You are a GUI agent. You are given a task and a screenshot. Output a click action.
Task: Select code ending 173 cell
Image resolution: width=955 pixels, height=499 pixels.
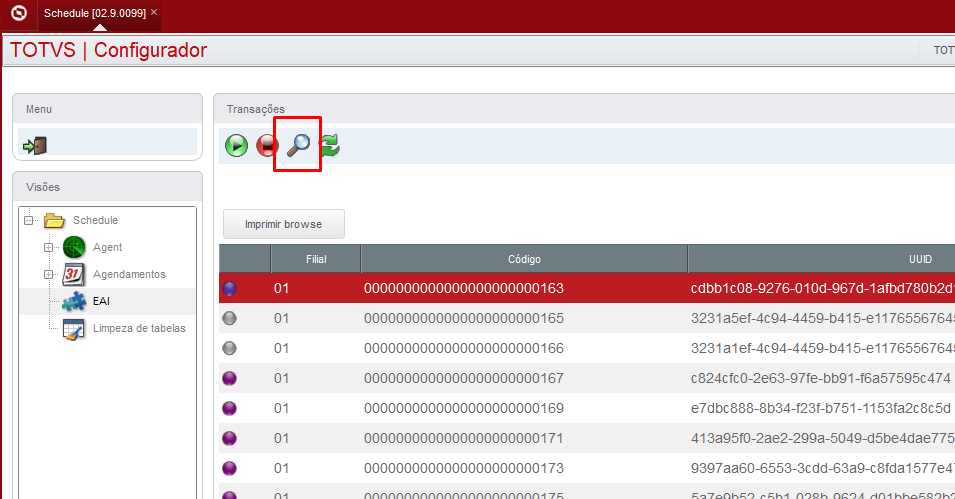[463, 468]
